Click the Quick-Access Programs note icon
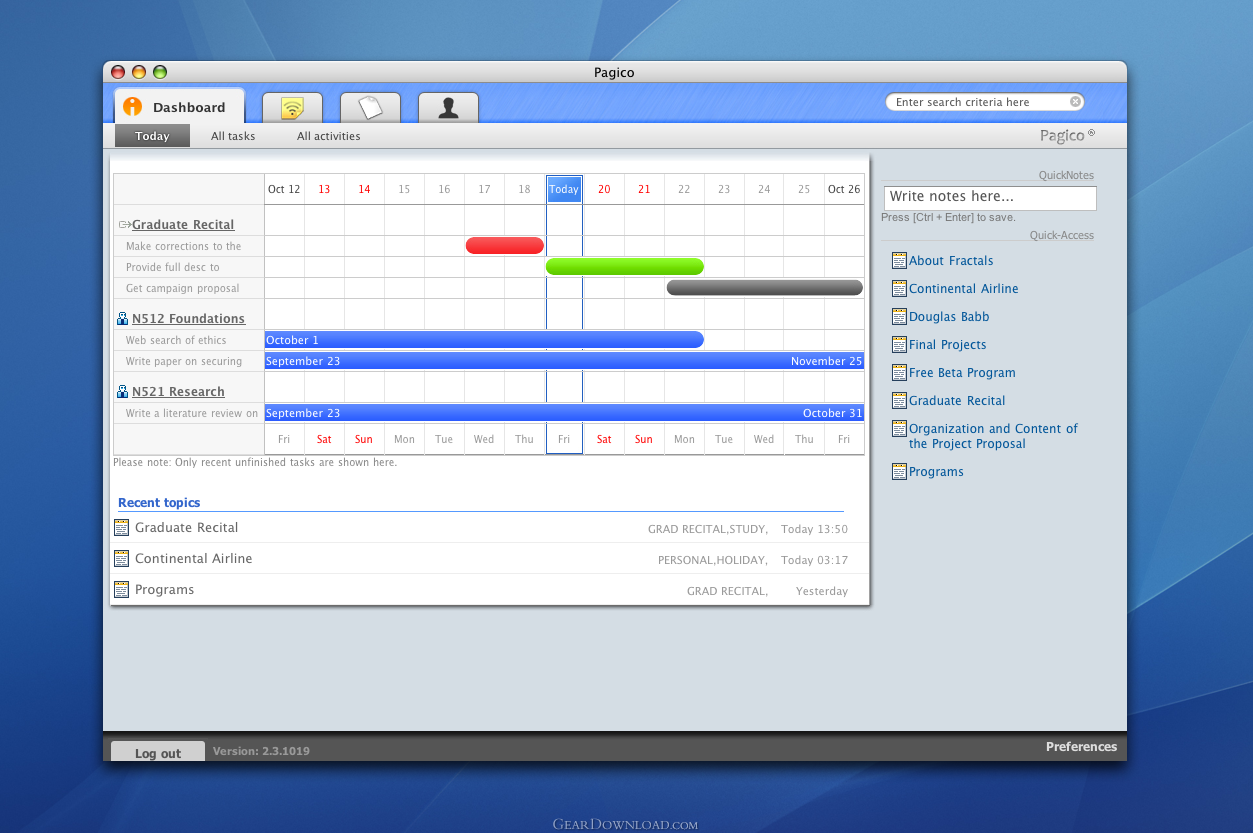 click(x=899, y=471)
